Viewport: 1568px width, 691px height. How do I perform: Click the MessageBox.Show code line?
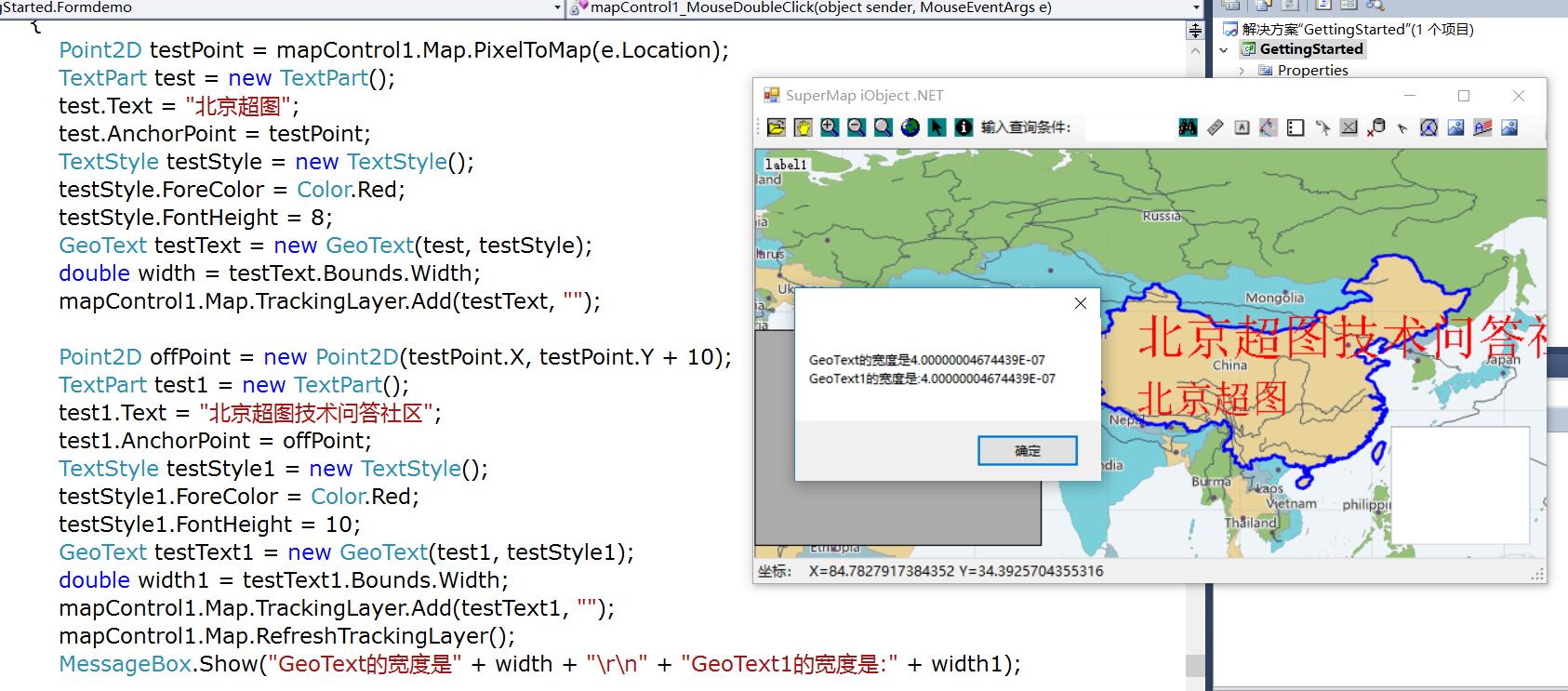pyautogui.click(x=539, y=664)
